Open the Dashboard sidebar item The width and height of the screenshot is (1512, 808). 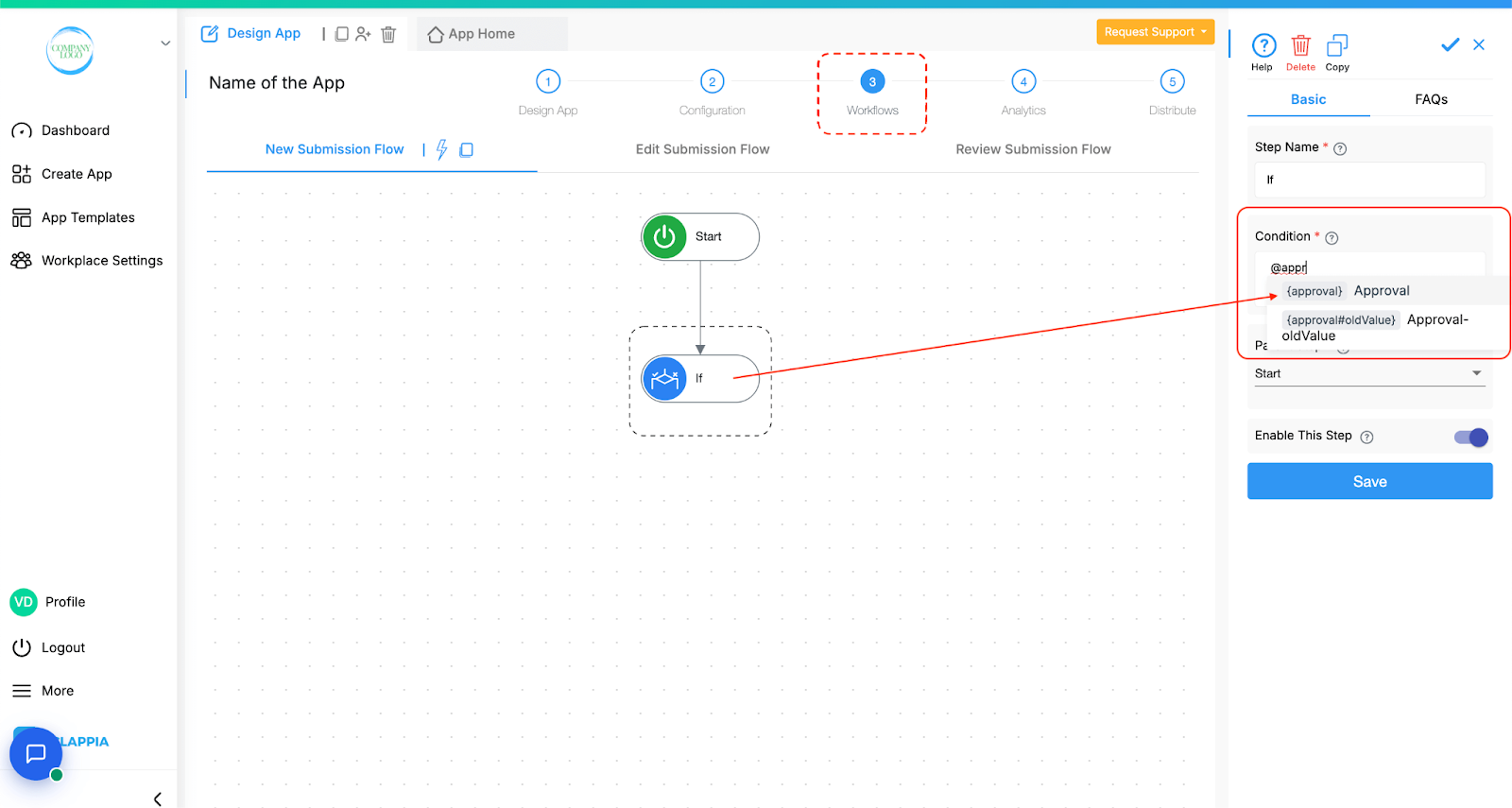coord(60,130)
